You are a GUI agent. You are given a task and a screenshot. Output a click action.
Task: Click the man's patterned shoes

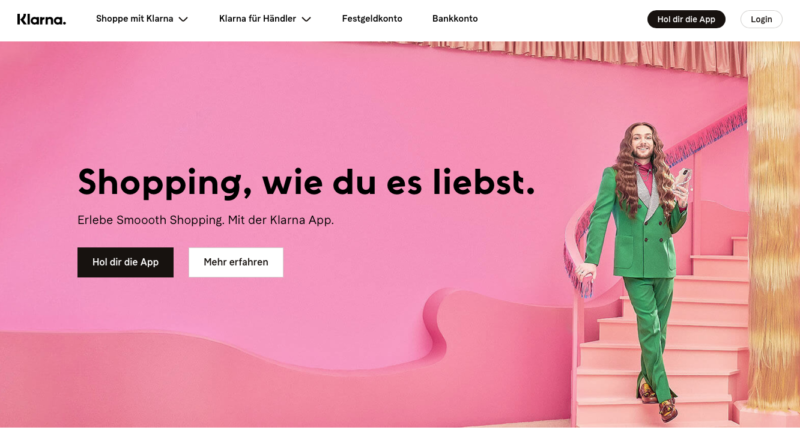coord(659,401)
